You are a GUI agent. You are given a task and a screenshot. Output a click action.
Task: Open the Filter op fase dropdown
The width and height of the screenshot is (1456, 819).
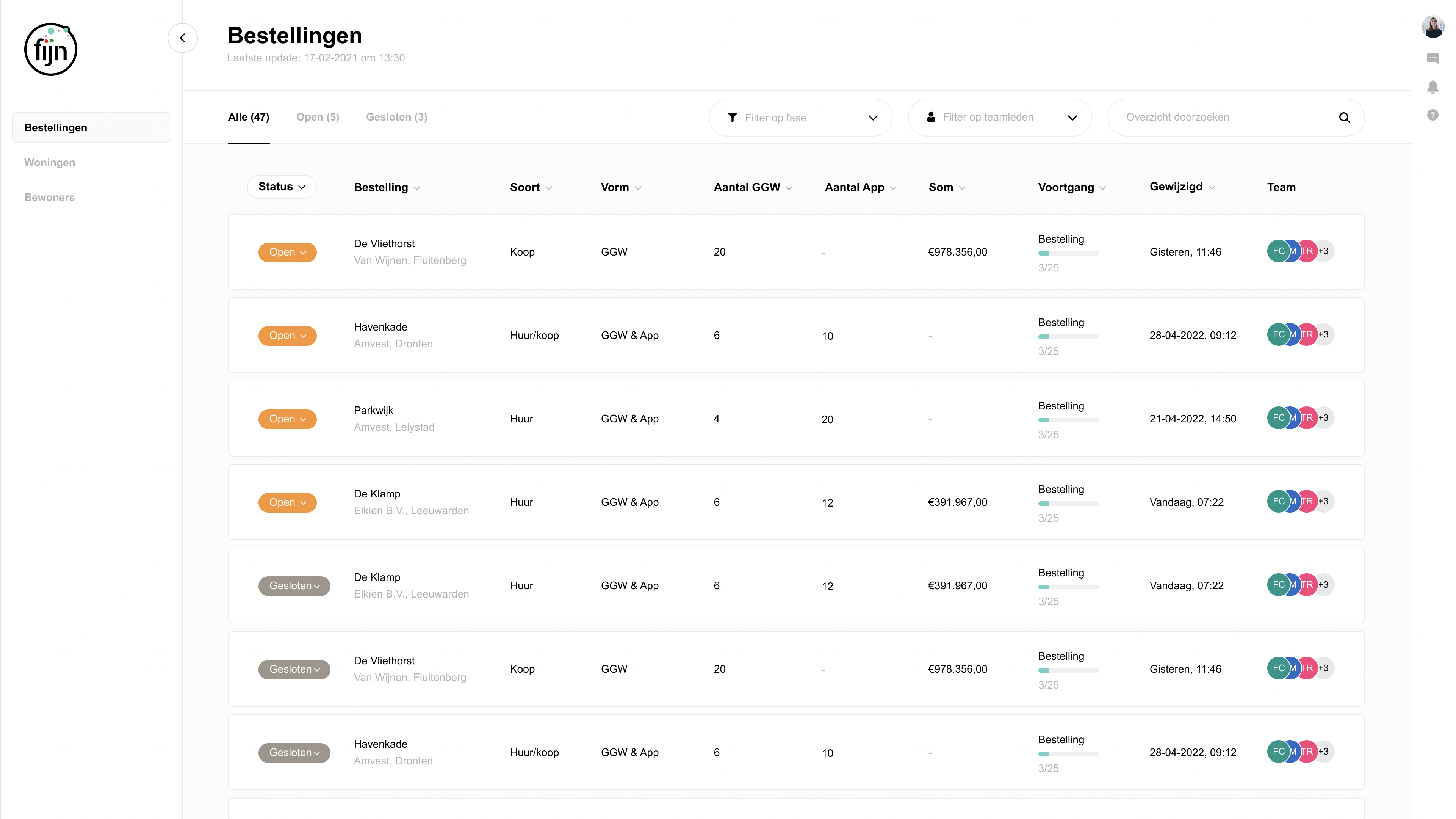(x=800, y=118)
